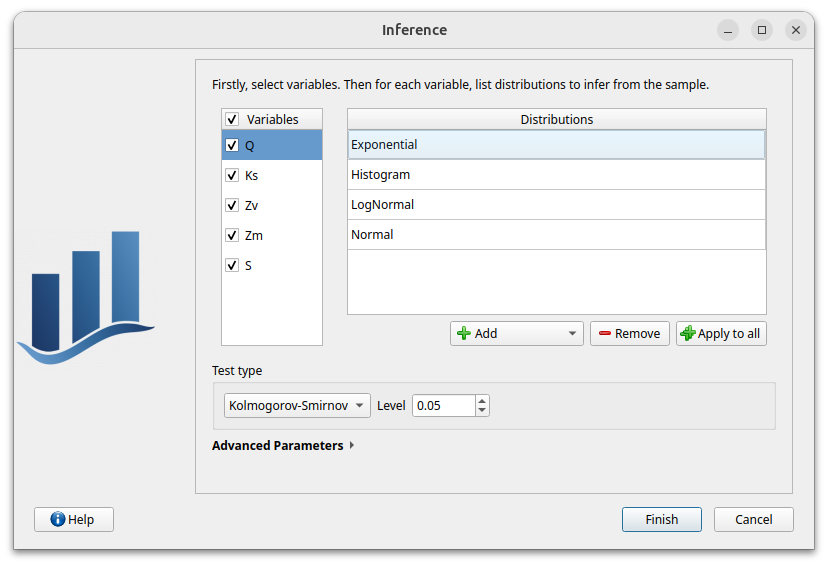828x566 pixels.
Task: Select the LogNormal distribution row
Action: click(556, 205)
